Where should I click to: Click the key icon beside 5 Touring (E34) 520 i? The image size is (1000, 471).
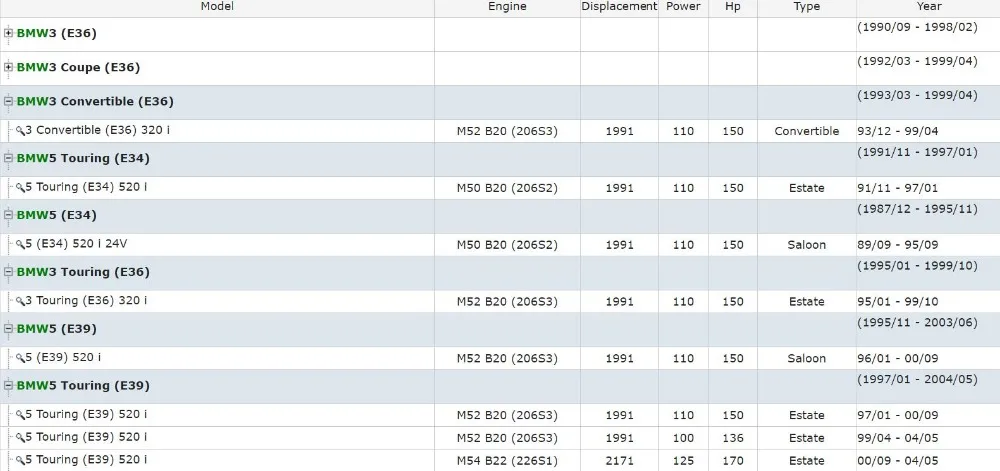point(20,188)
